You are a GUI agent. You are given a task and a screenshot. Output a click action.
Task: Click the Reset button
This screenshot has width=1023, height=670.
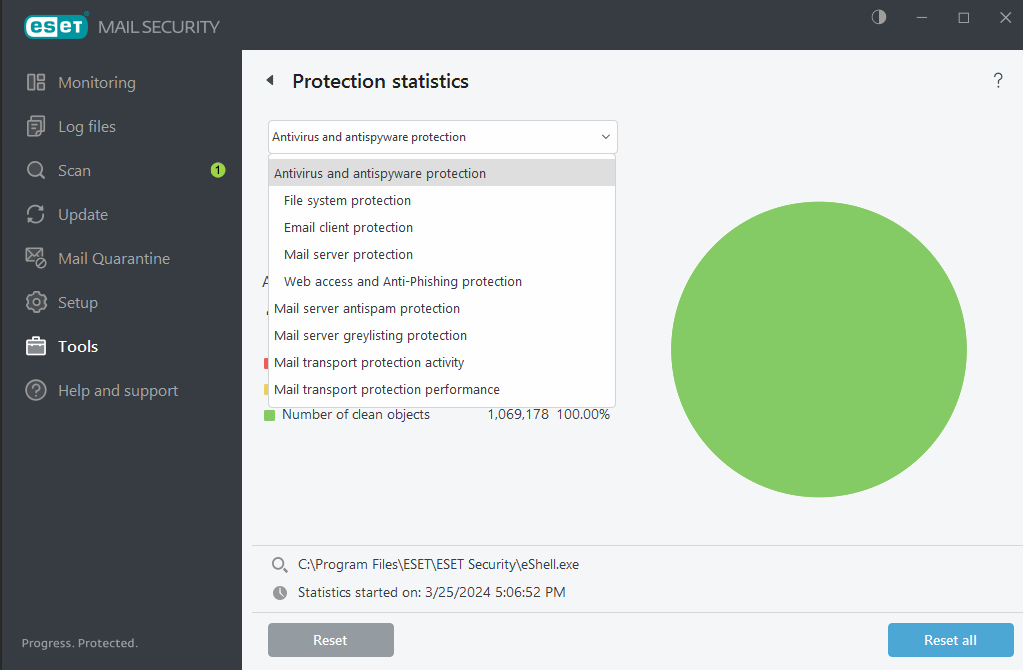coord(330,640)
